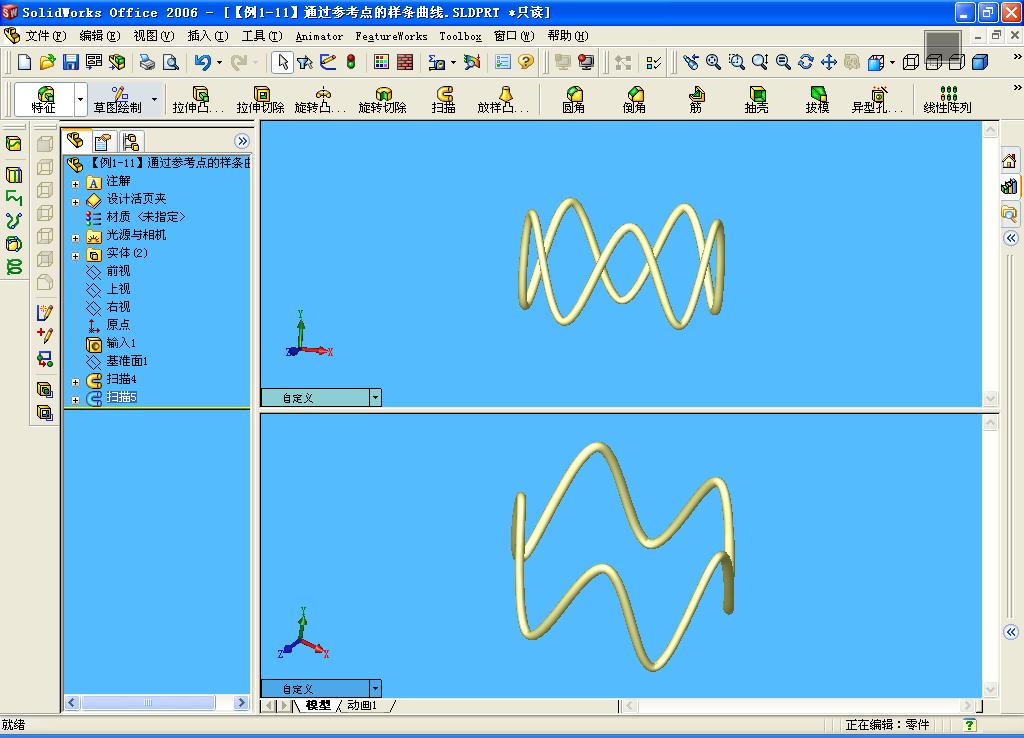Expand the 扫描5 feature node

pyautogui.click(x=76, y=400)
